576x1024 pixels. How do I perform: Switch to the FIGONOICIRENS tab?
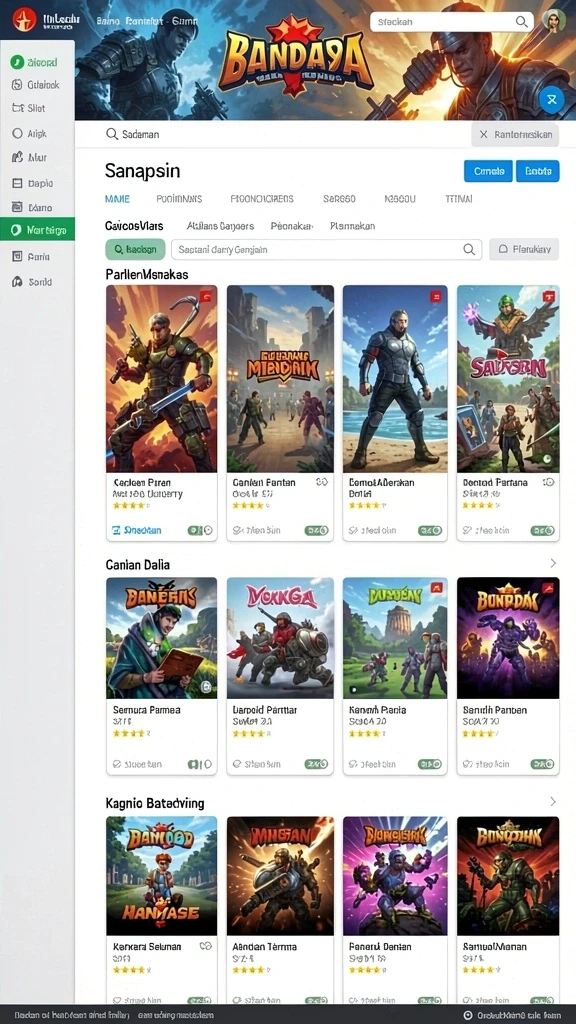click(x=263, y=199)
